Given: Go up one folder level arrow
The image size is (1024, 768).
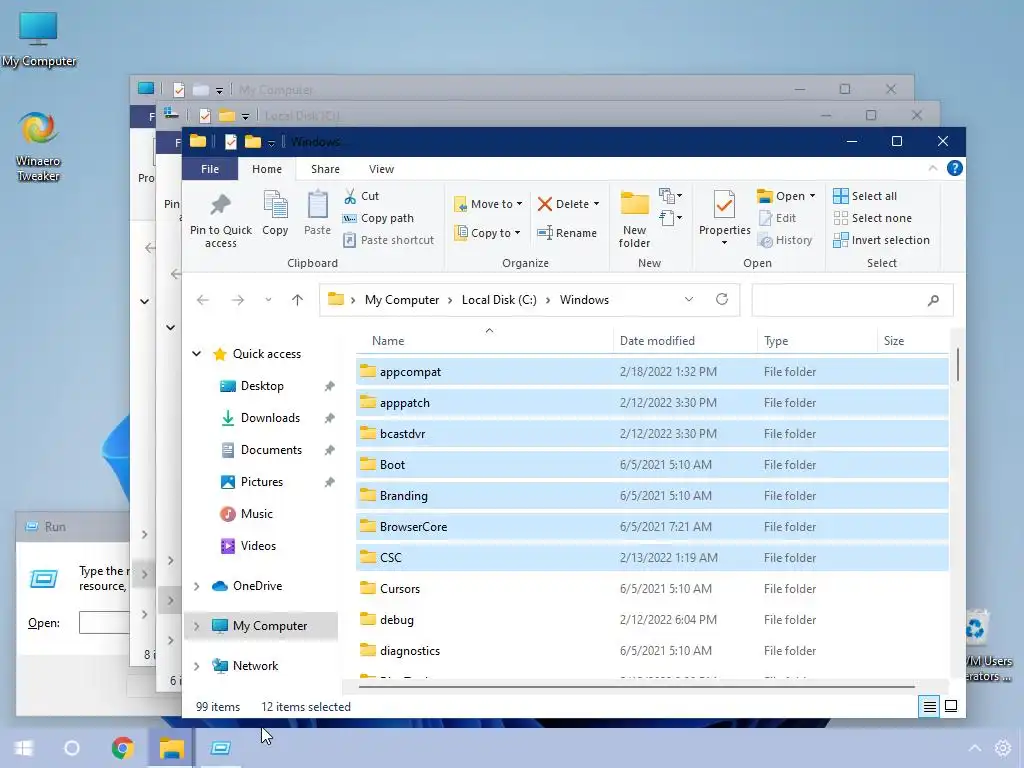Looking at the screenshot, I should (x=297, y=300).
